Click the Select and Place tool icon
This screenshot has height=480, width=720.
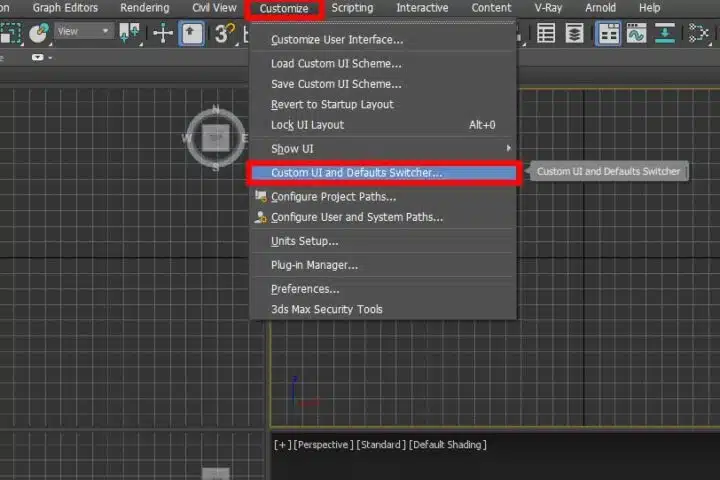click(39, 33)
